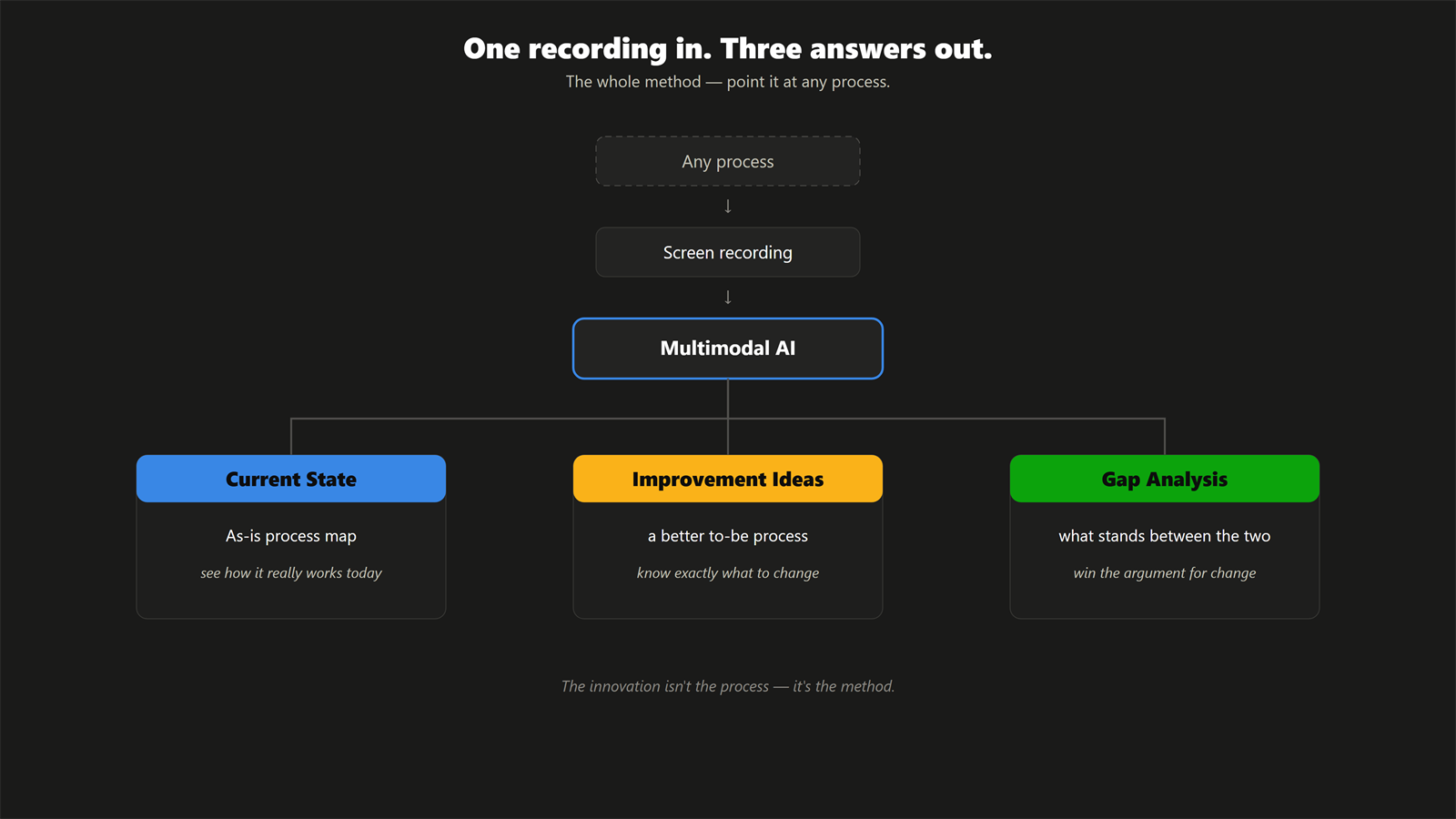The width and height of the screenshot is (1456, 819).
Task: Select the green "Gap Analysis" header
Action: click(x=1165, y=479)
